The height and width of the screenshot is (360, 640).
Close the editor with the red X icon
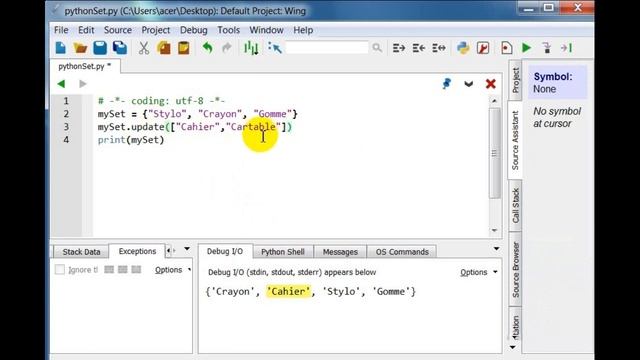click(x=491, y=84)
